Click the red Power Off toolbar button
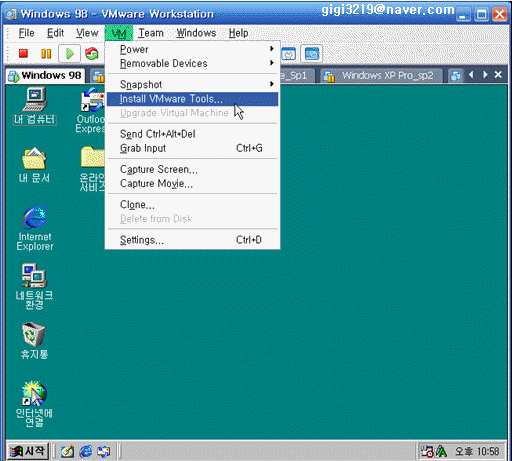 (x=23, y=53)
